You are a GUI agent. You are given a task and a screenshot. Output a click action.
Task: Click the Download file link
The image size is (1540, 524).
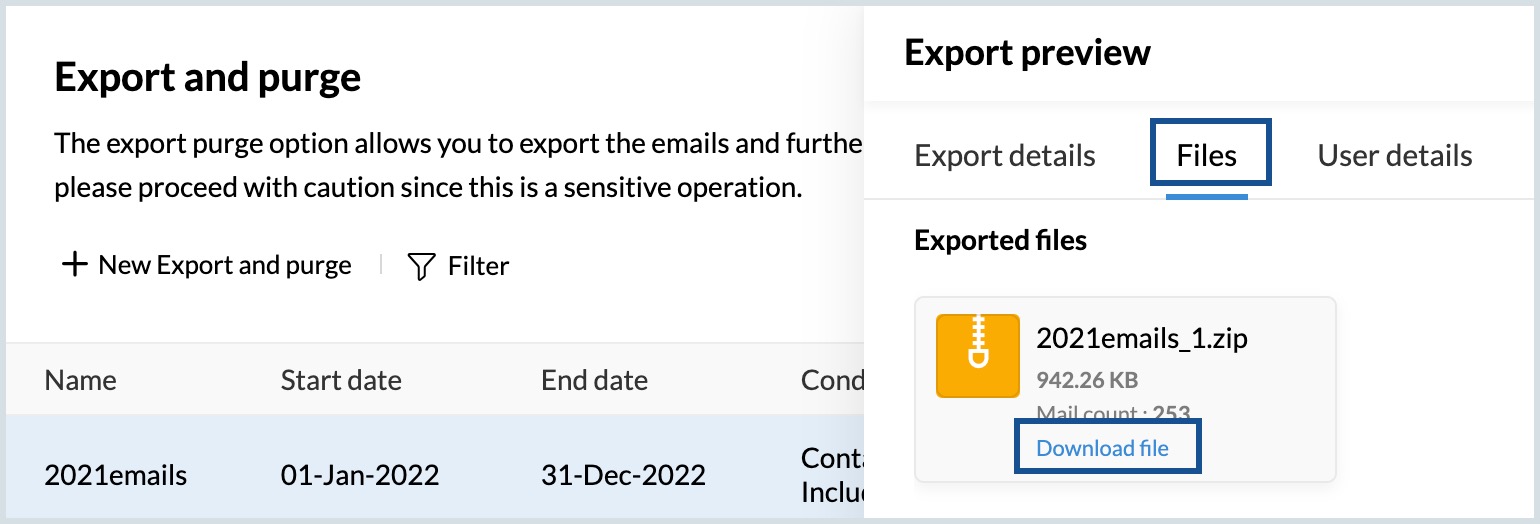(x=1102, y=448)
